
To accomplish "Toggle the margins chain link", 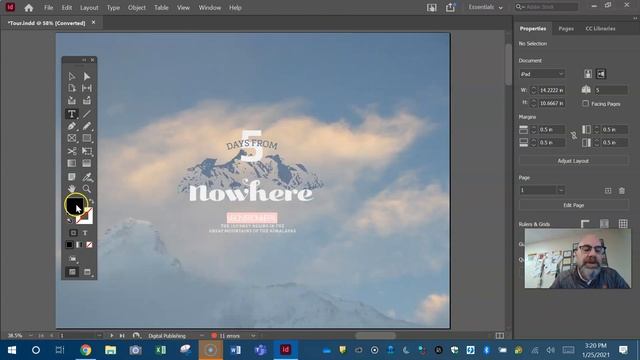I will pos(573,136).
